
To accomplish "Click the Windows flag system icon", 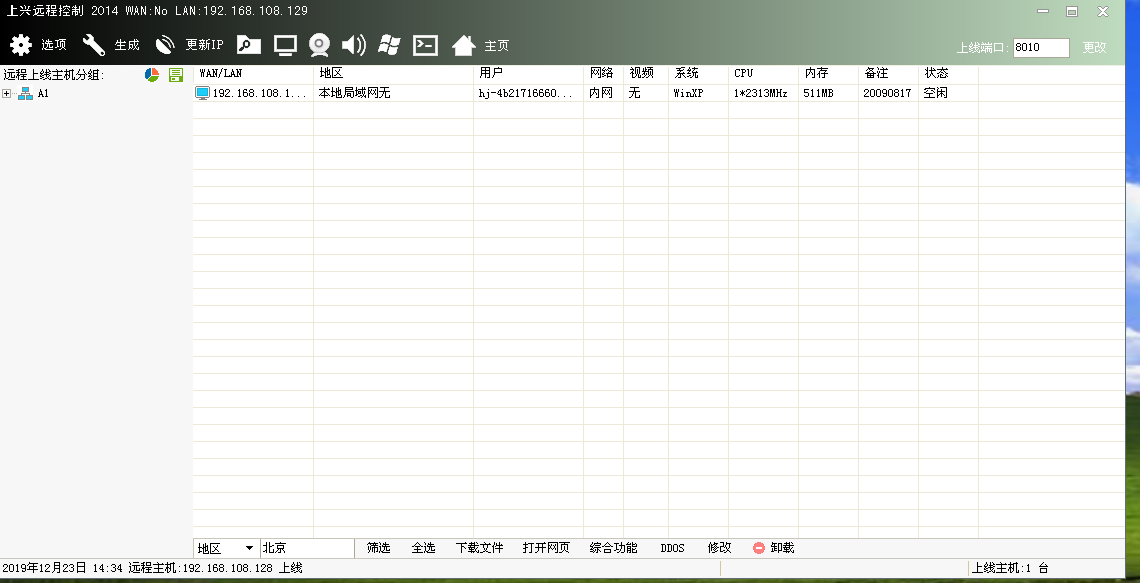I will tap(390, 45).
